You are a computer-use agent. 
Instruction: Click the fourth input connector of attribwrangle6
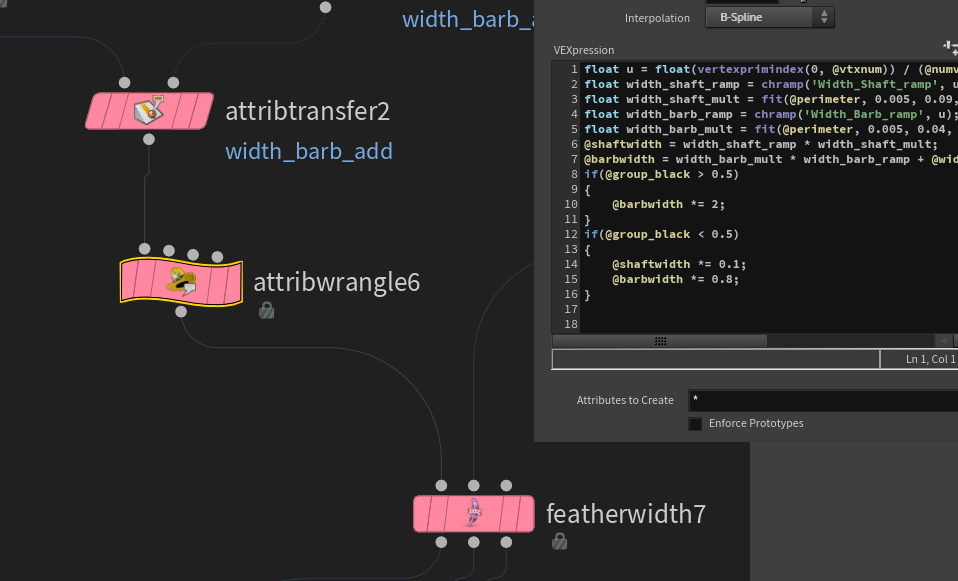(x=218, y=257)
